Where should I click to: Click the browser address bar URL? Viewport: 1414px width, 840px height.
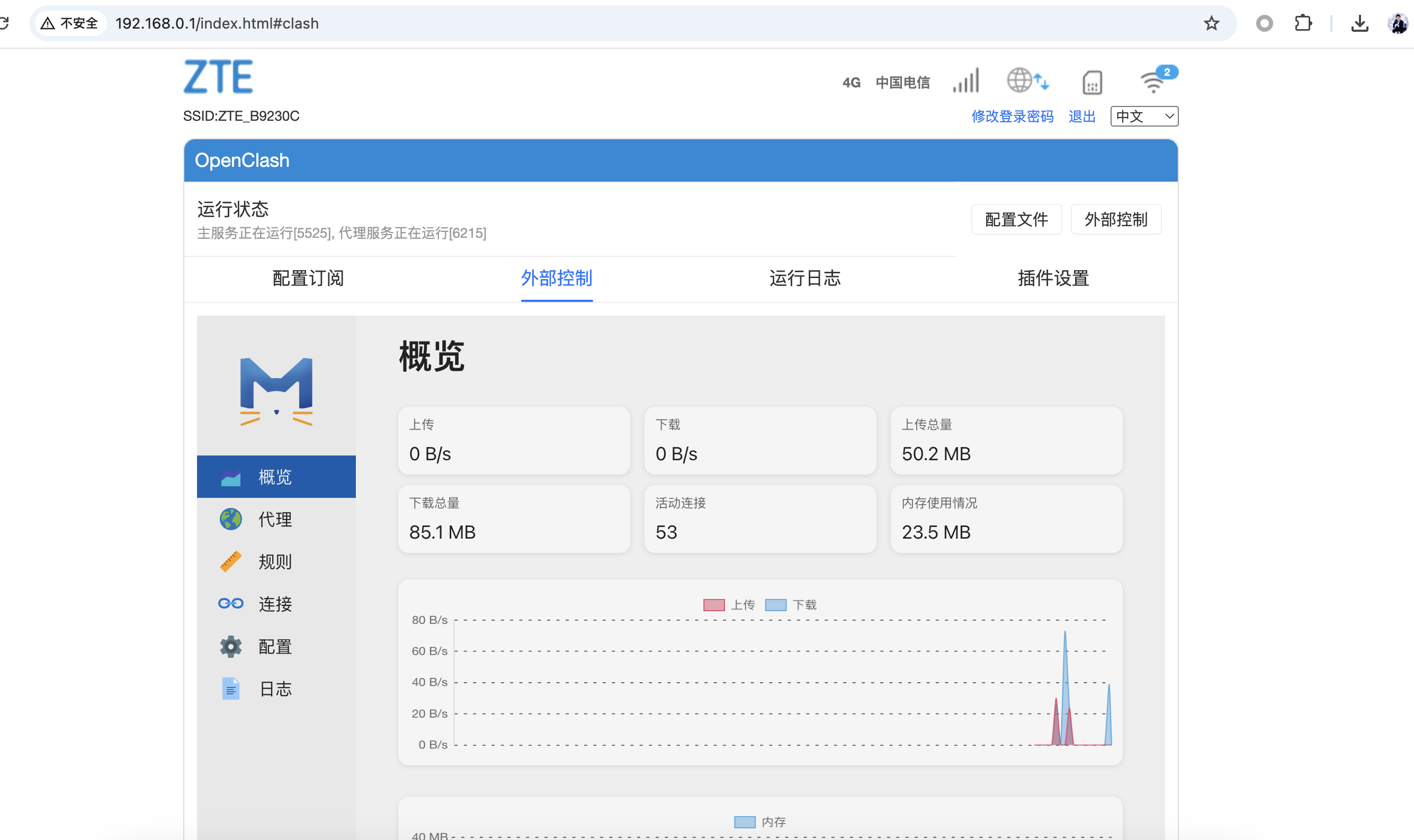217,23
